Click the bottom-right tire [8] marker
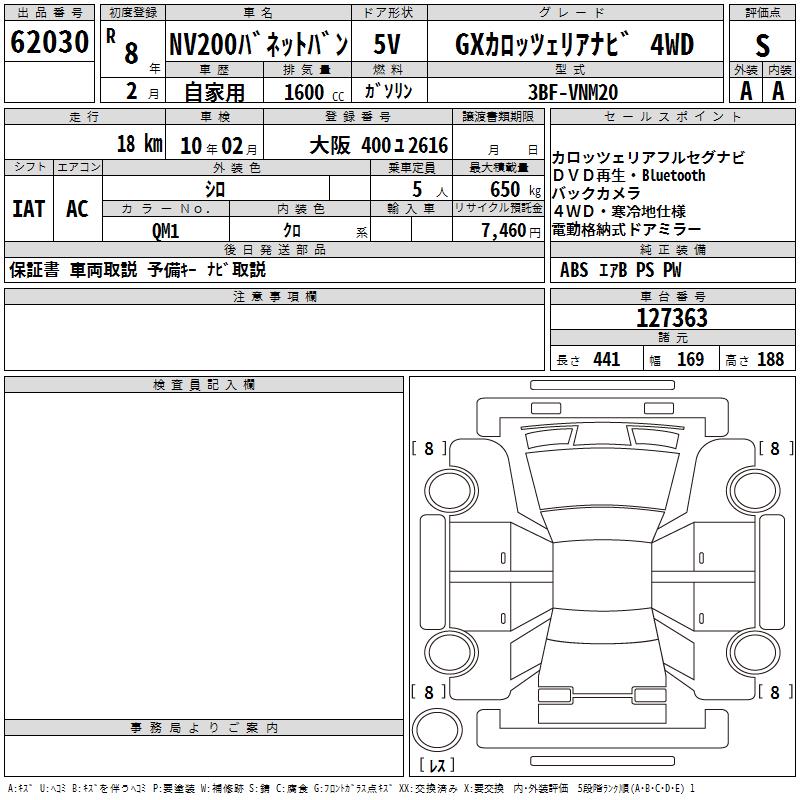800x800 pixels. 774,692
